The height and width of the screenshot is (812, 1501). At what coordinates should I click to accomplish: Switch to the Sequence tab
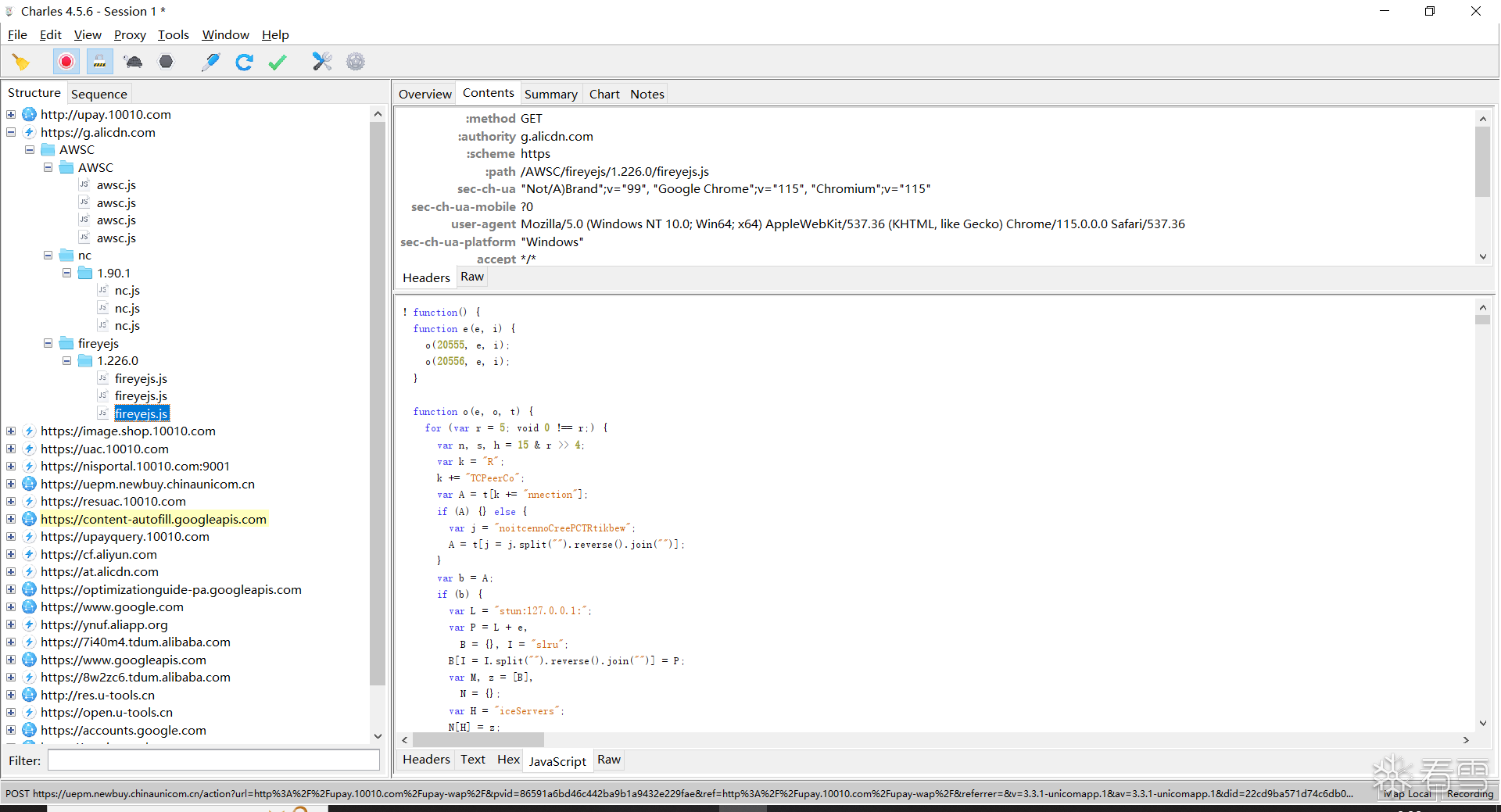coord(99,94)
